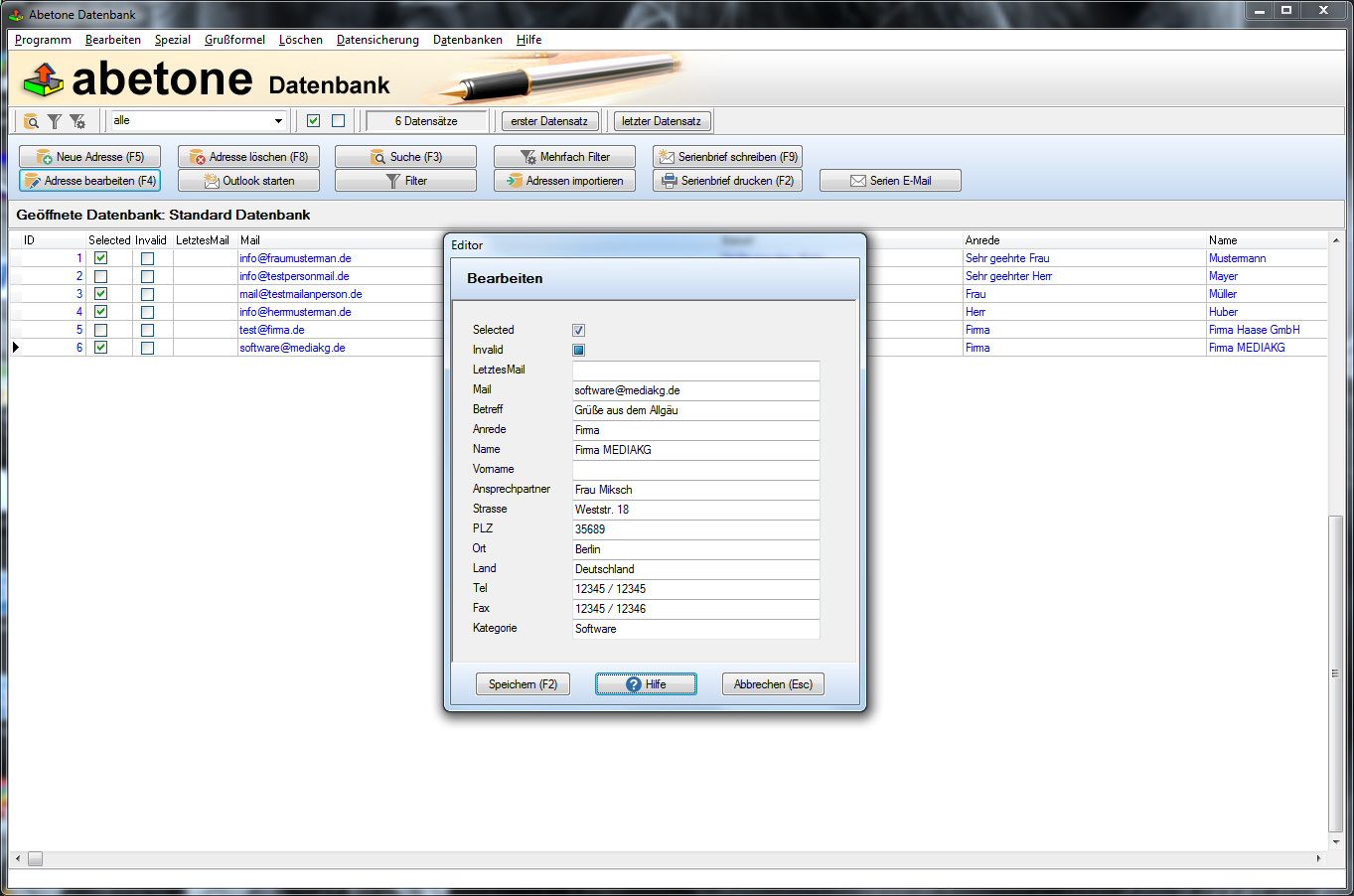Open the Grußformel menu

[233, 40]
